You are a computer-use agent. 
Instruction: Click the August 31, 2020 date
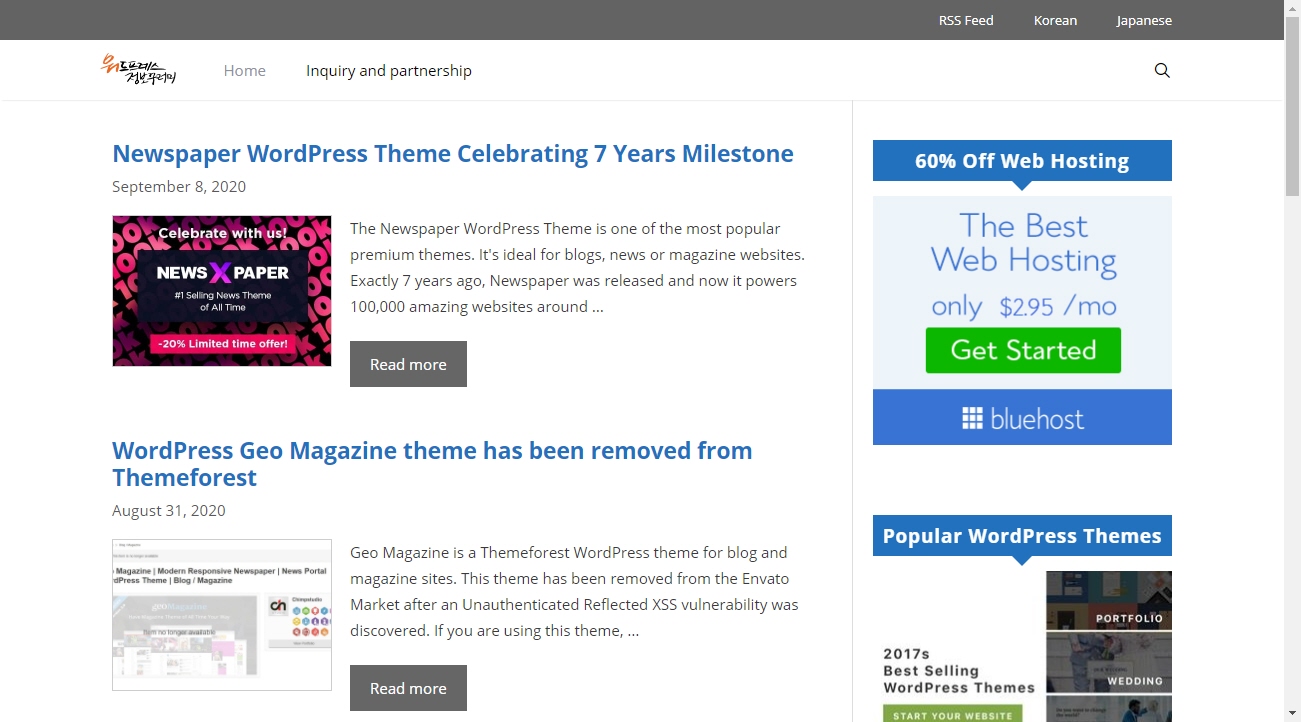tap(169, 511)
